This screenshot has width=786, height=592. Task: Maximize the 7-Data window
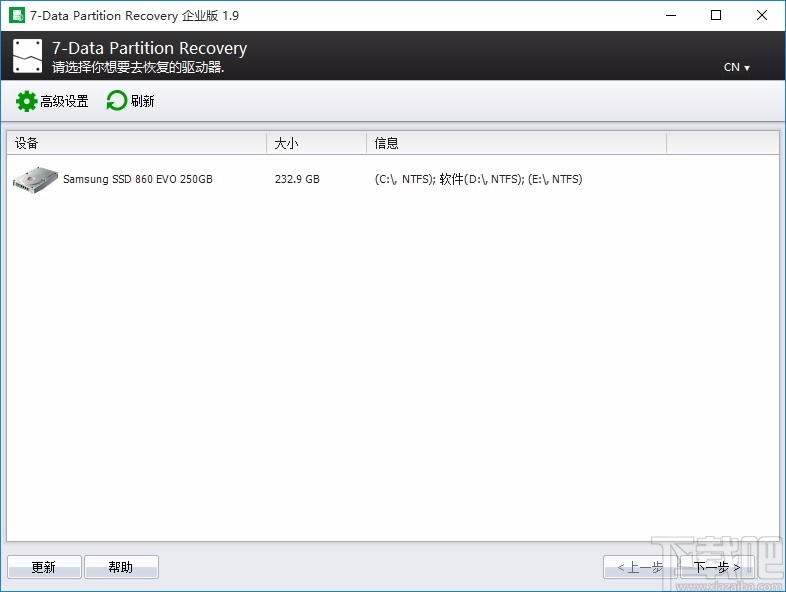(x=716, y=16)
